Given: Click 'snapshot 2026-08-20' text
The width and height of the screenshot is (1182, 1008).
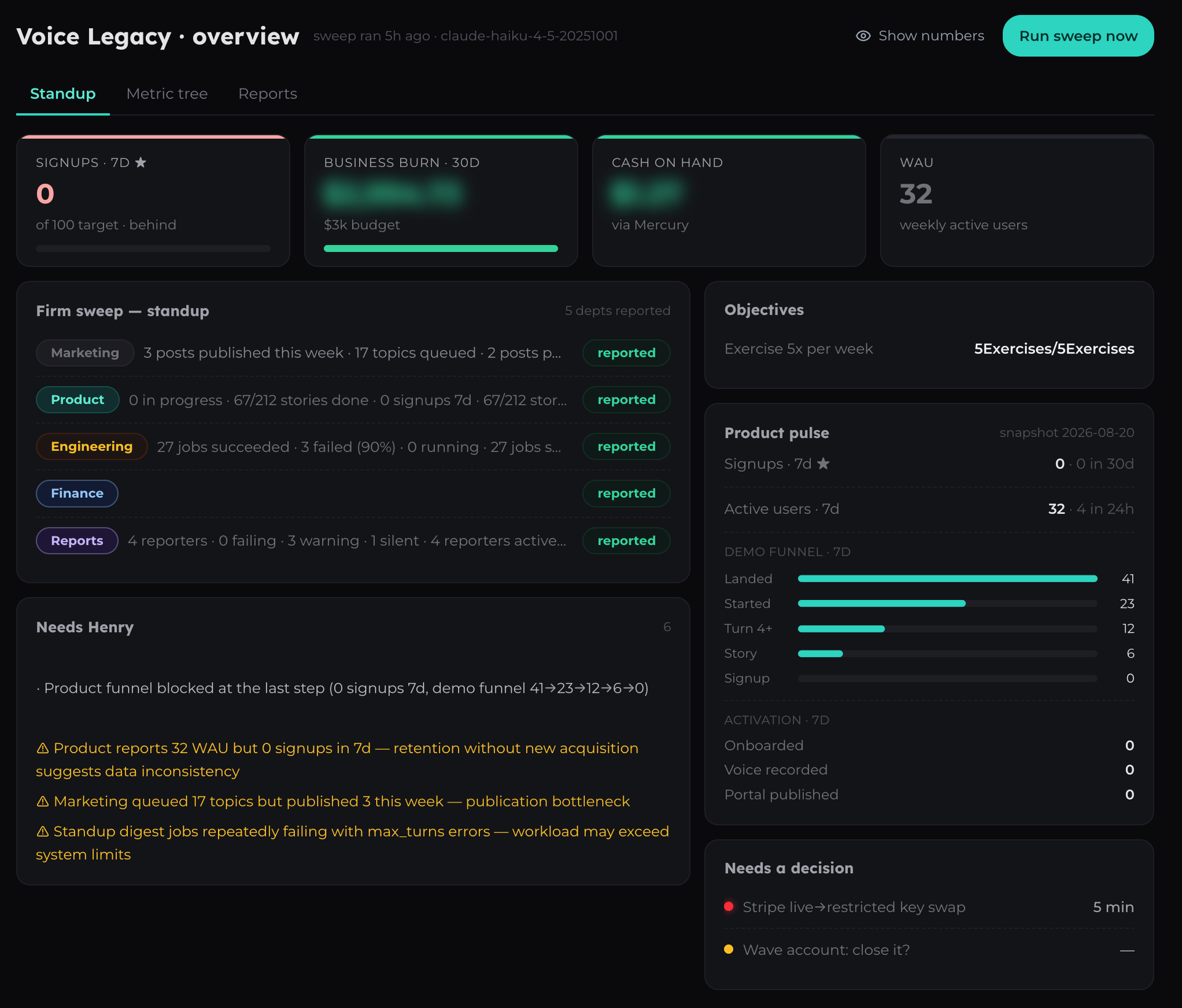Looking at the screenshot, I should (1067, 433).
